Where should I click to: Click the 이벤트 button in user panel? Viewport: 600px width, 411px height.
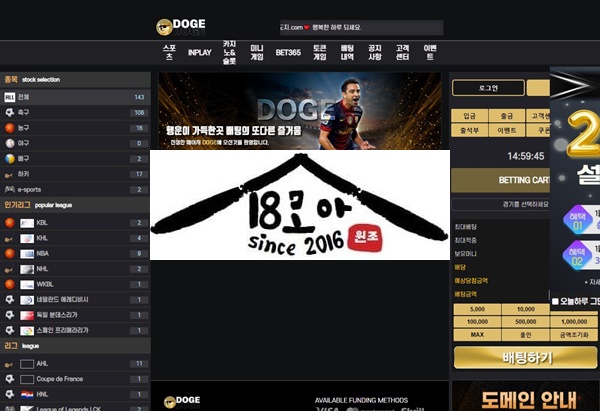pyautogui.click(x=507, y=130)
